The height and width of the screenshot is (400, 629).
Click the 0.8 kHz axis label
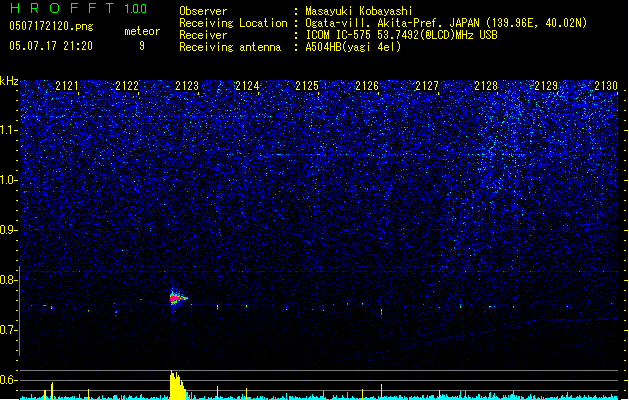(x=9, y=280)
